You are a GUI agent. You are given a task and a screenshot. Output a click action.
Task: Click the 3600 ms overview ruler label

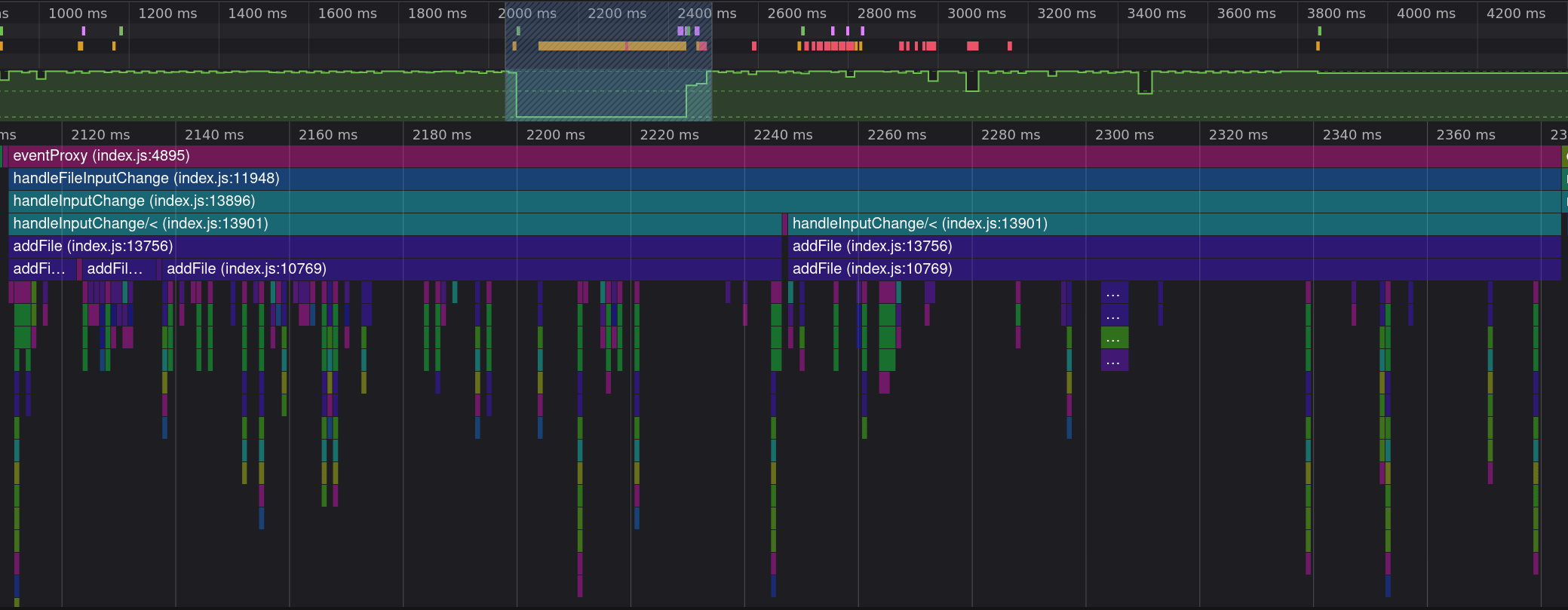pyautogui.click(x=1247, y=14)
